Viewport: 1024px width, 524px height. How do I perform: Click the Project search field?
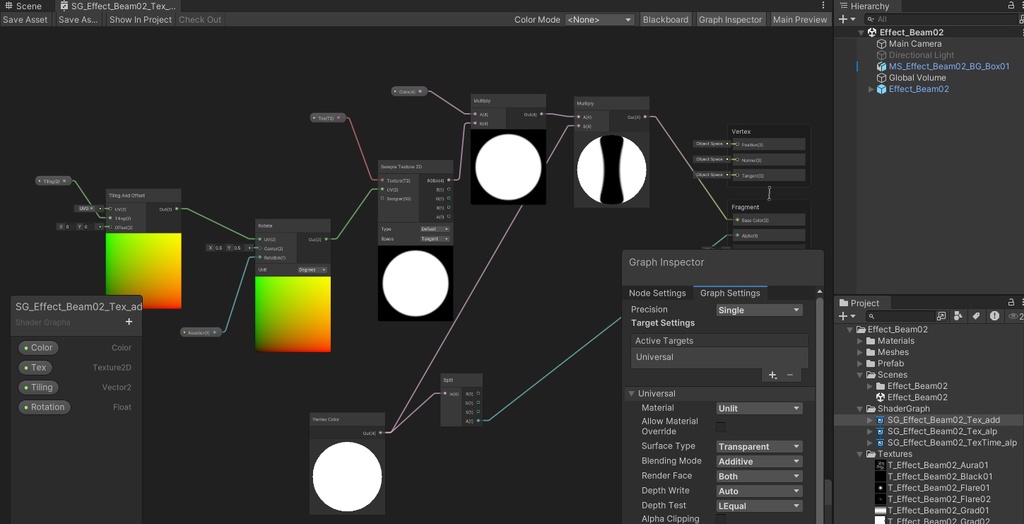pos(899,316)
